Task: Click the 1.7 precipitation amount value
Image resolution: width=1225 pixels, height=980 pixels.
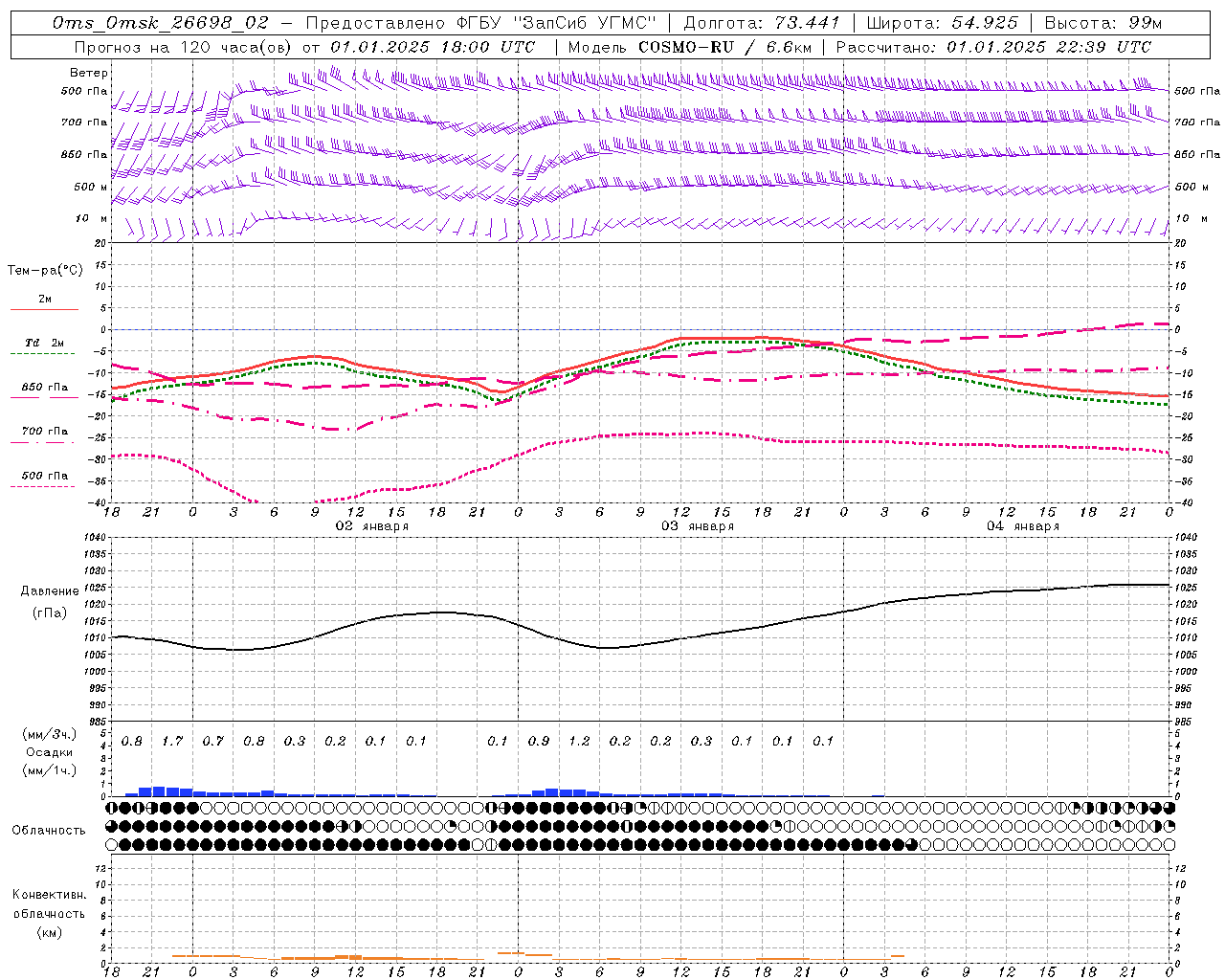Action: tap(172, 741)
